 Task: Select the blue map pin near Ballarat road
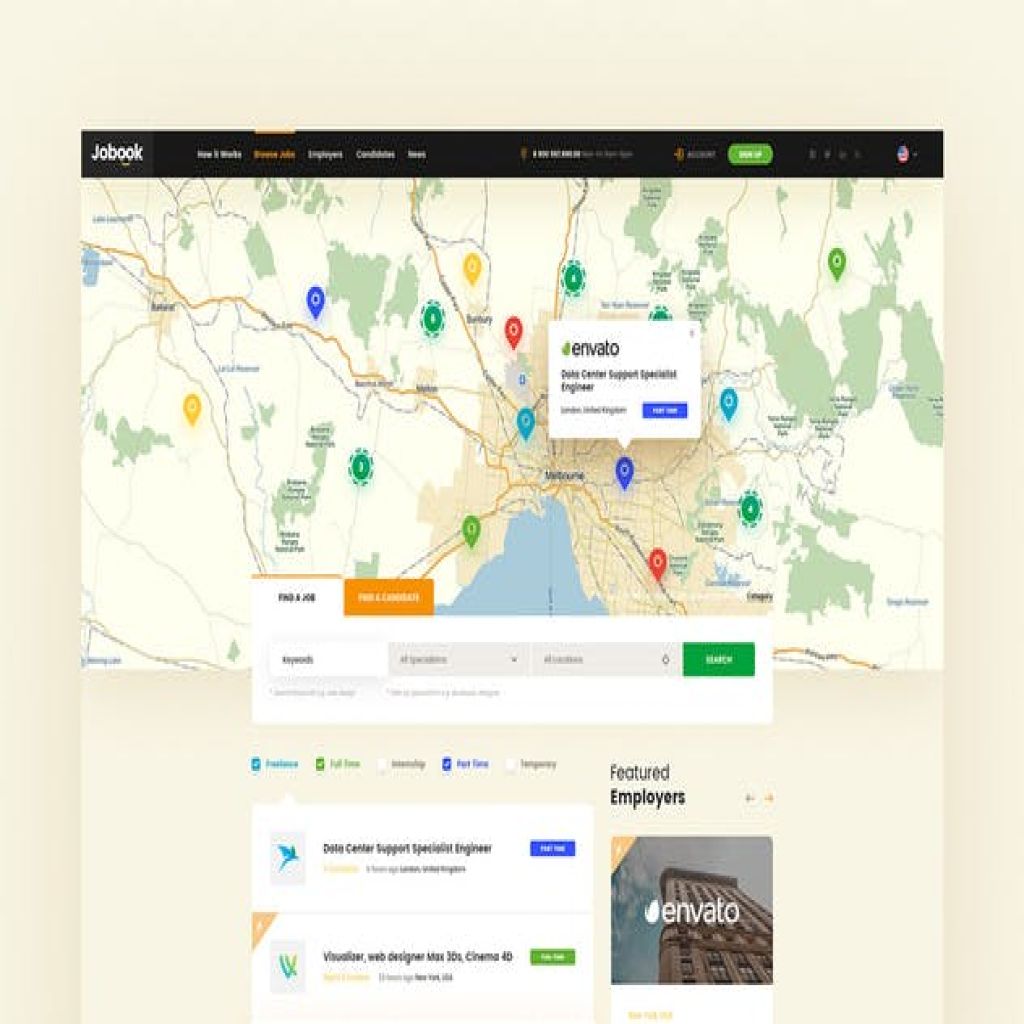pos(315,302)
